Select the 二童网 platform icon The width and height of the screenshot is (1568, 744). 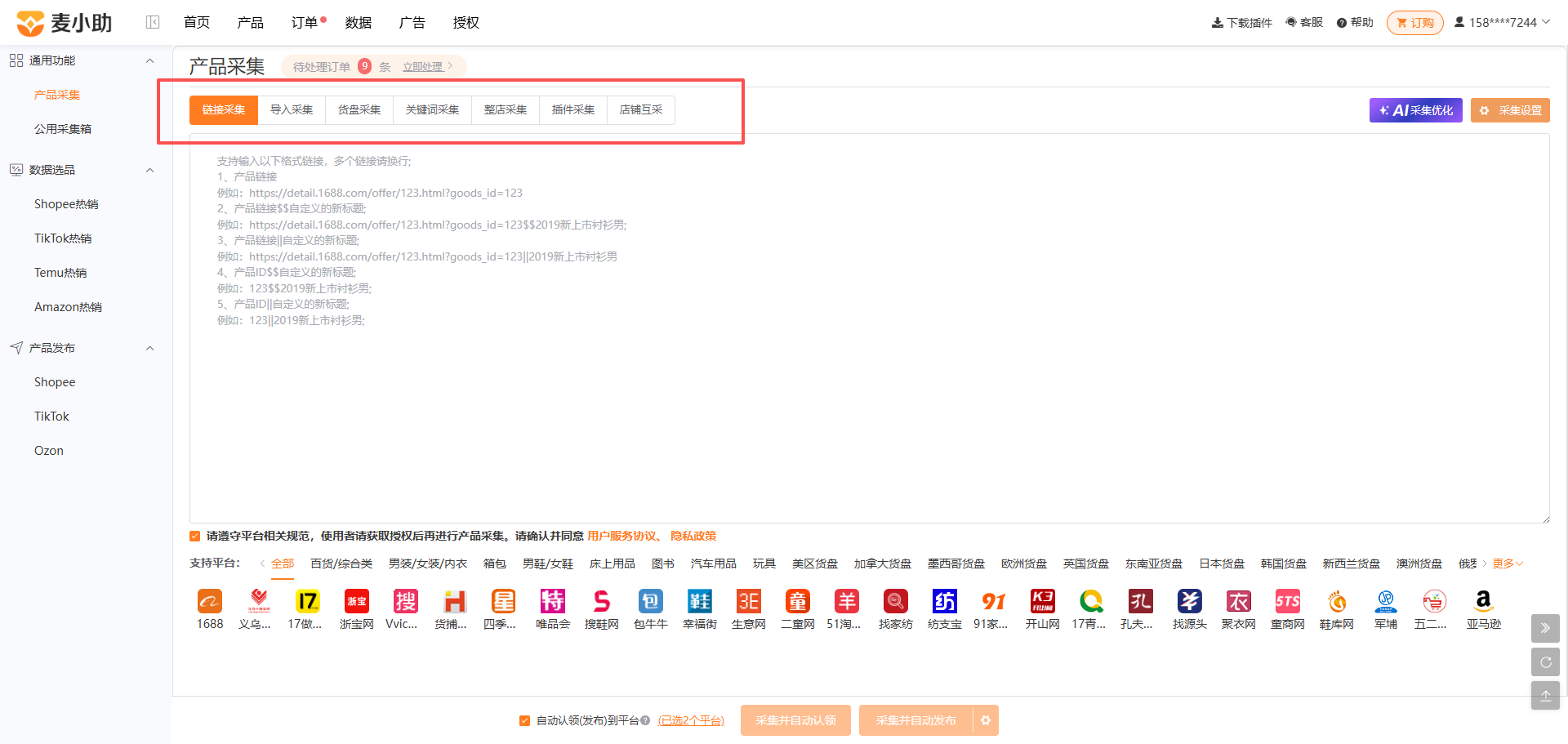798,602
